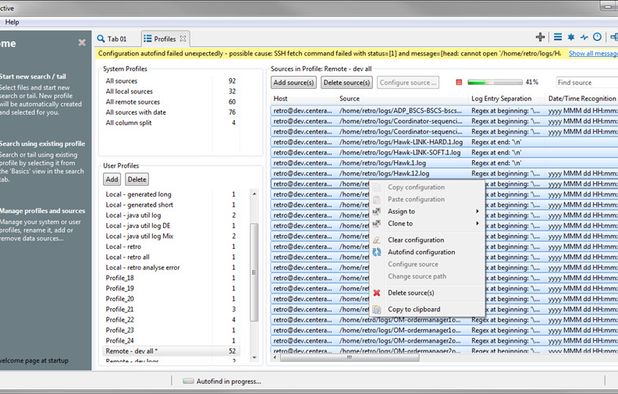Close the Profiles tab via its X icon

[183, 39]
